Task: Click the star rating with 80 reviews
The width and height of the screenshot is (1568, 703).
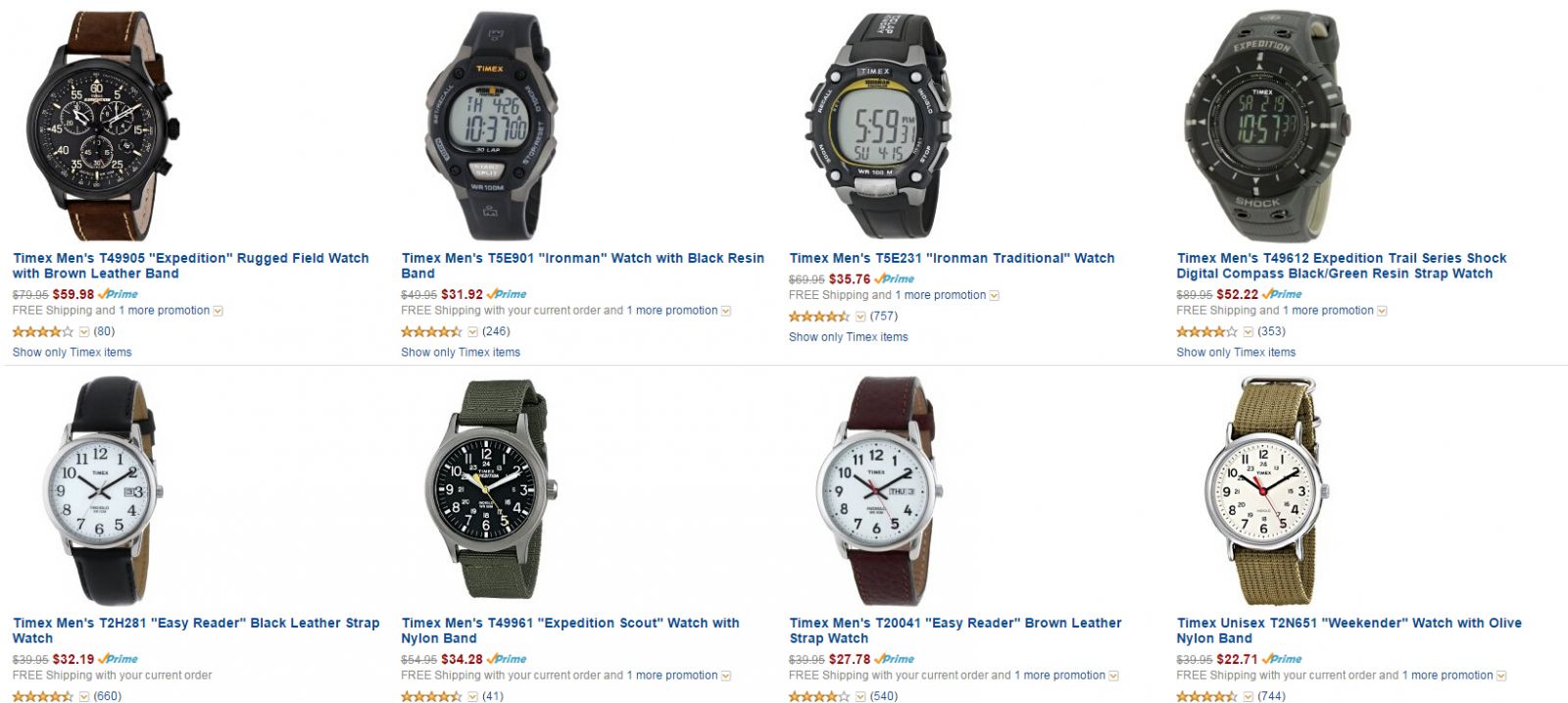Action: 43,331
